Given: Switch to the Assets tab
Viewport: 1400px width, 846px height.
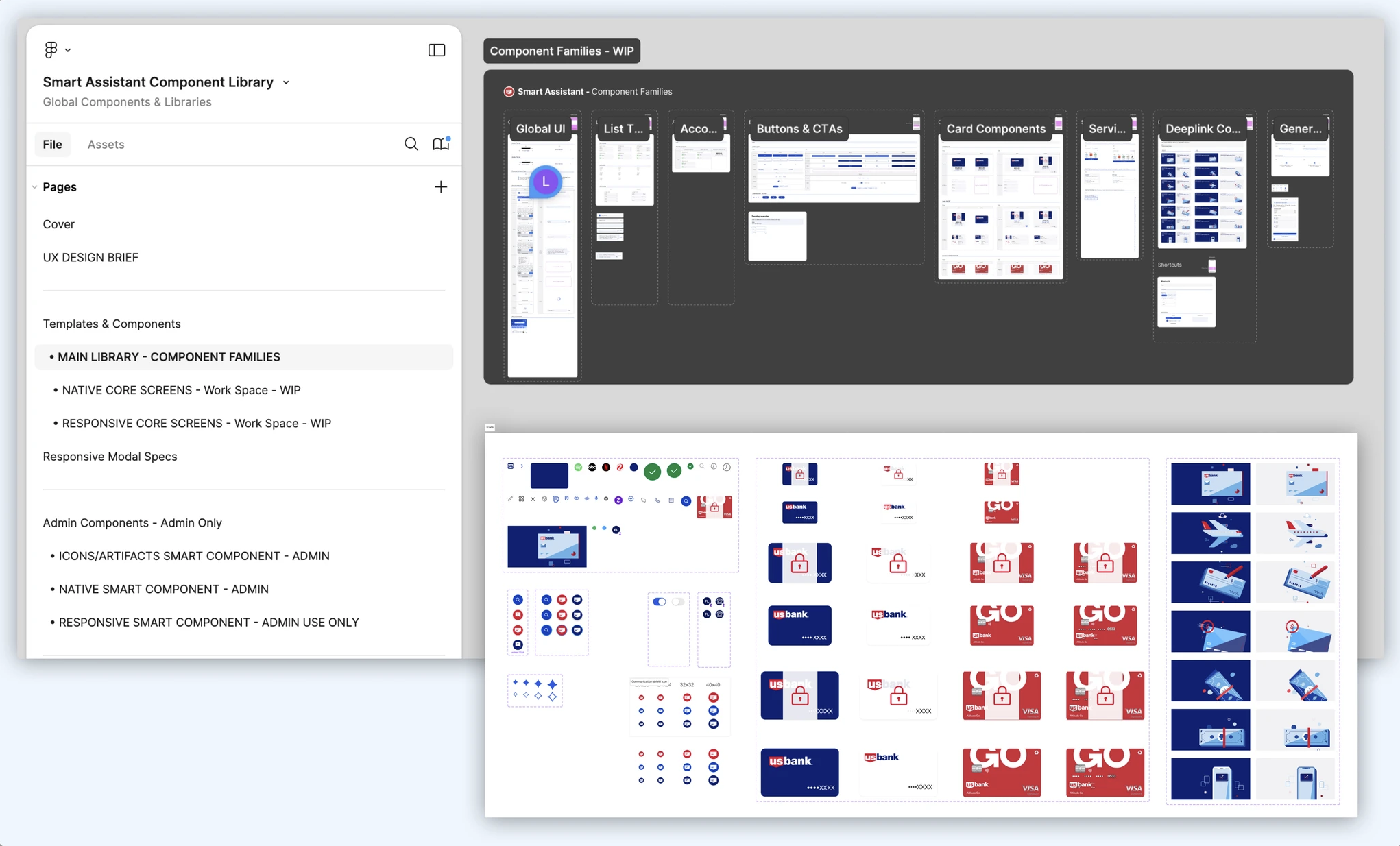Looking at the screenshot, I should tap(106, 144).
